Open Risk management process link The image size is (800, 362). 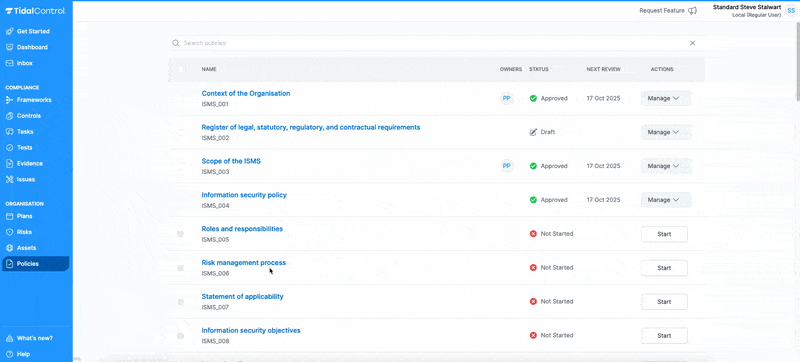click(243, 263)
